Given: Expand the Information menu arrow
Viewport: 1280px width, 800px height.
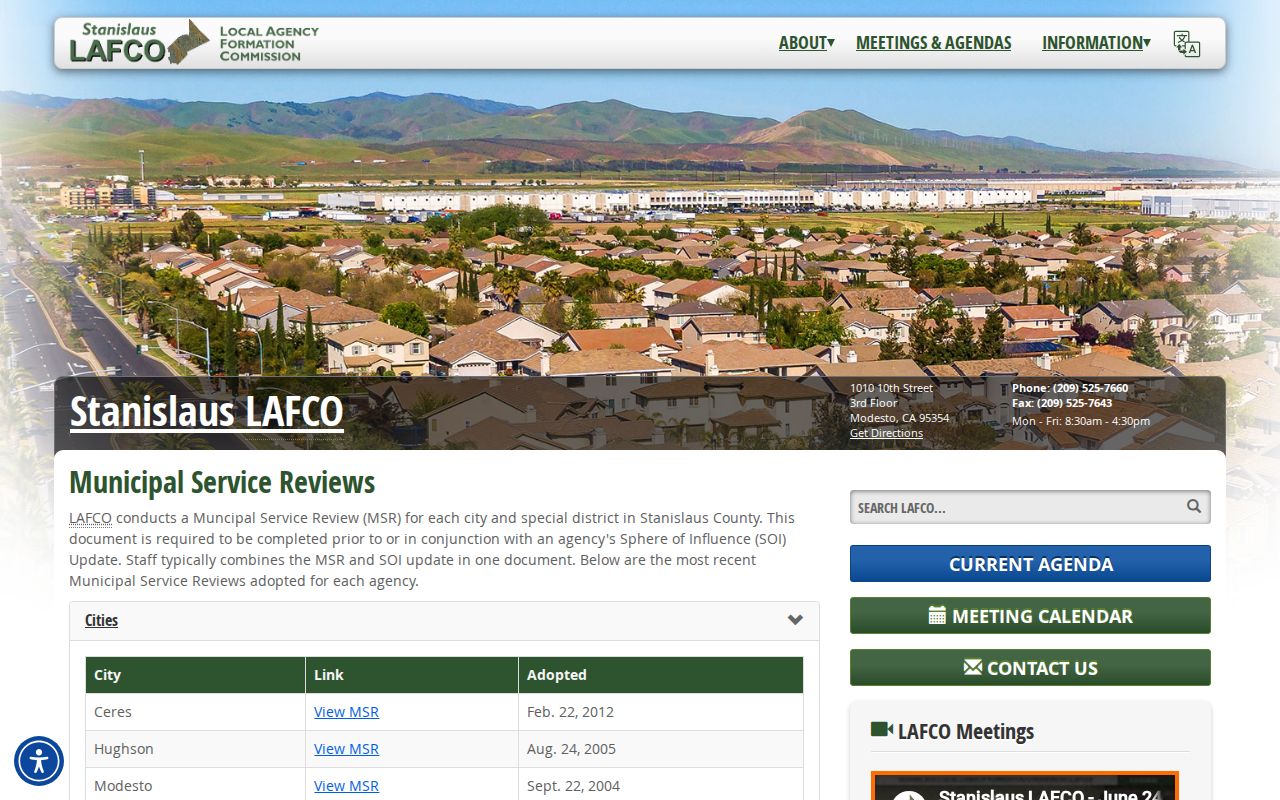Looking at the screenshot, I should [1147, 42].
